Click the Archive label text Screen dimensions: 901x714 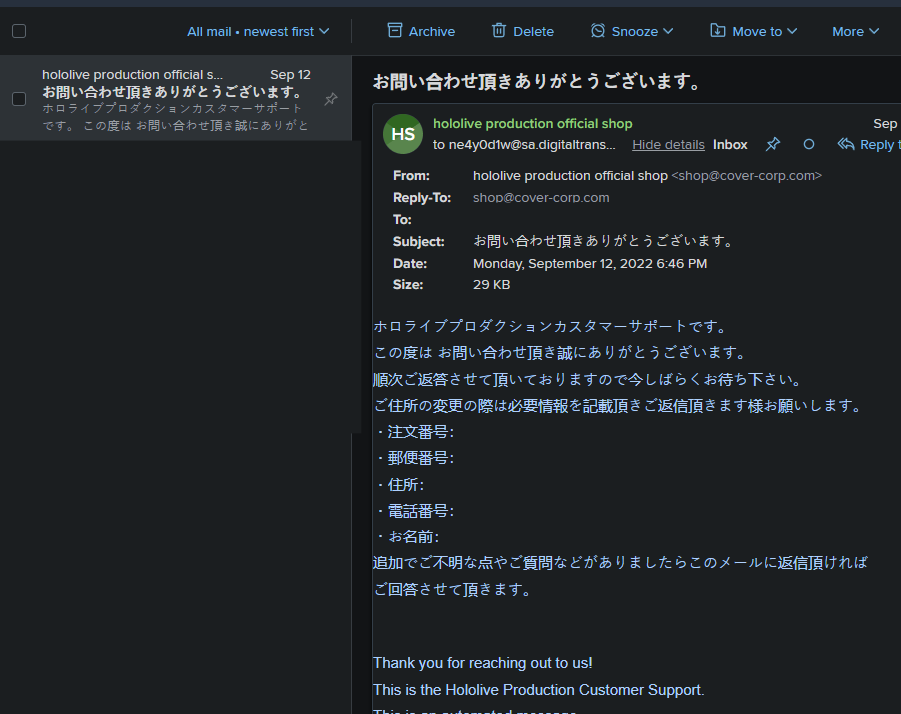[x=432, y=32]
